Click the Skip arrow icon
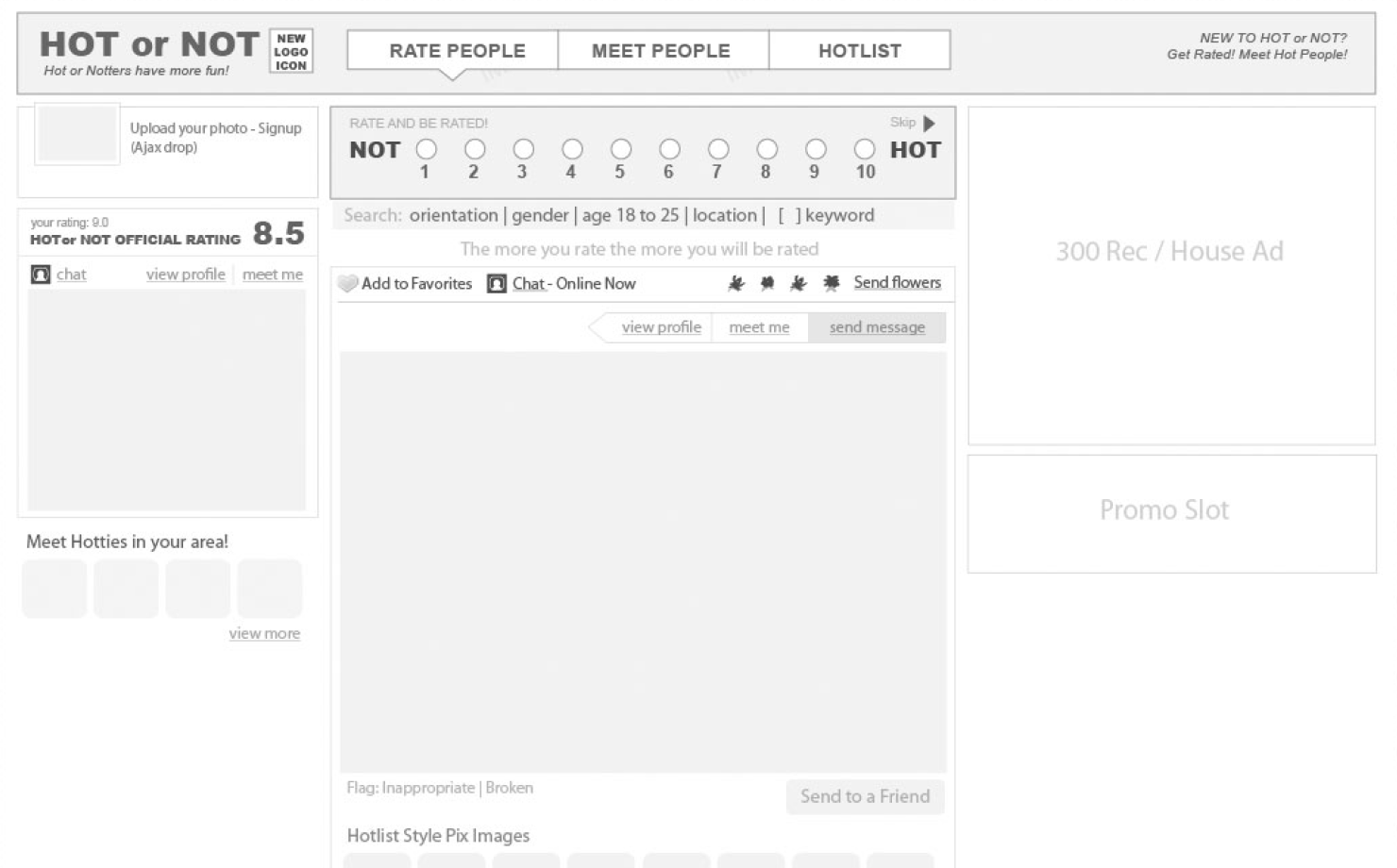 929,124
